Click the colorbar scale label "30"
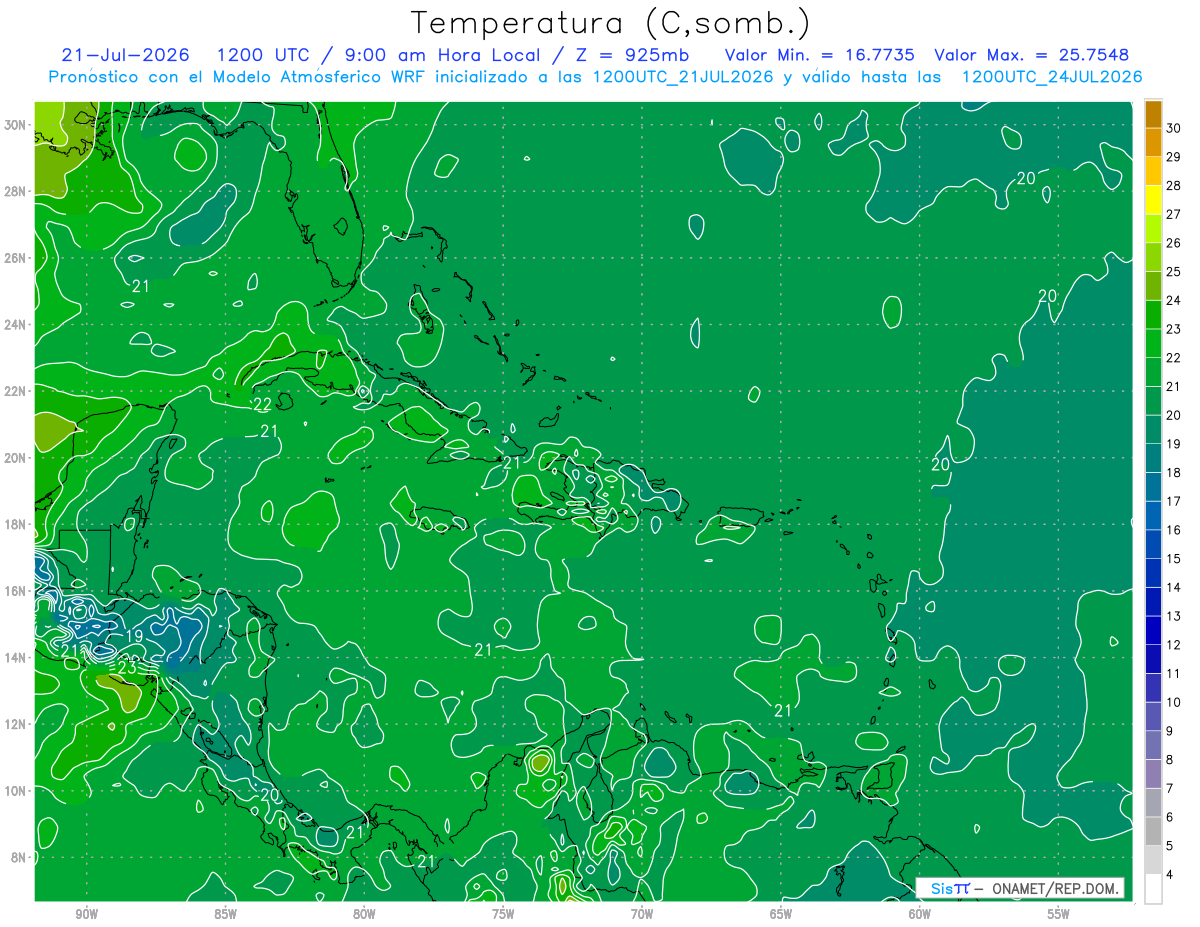 pyautogui.click(x=1174, y=127)
